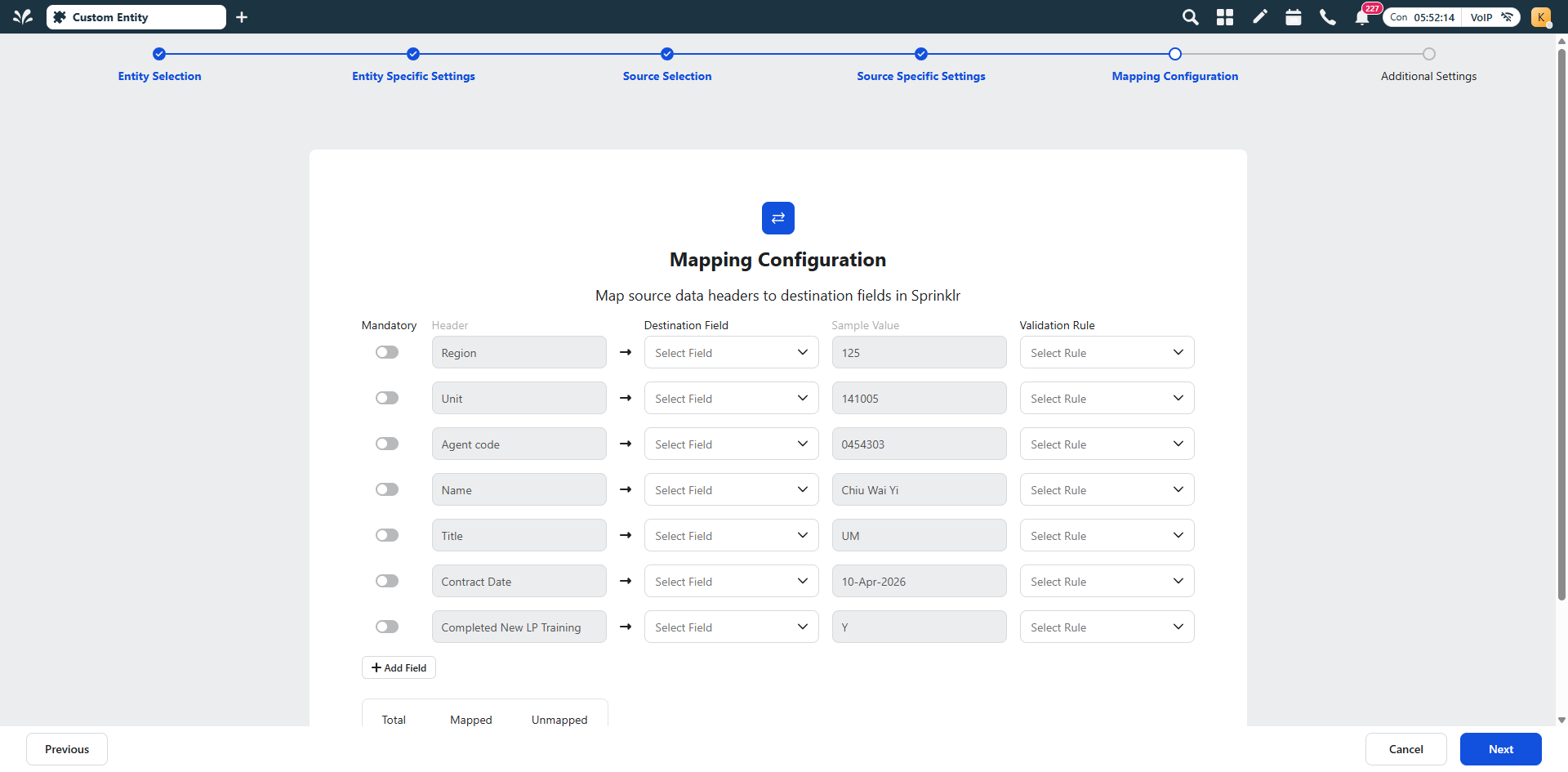Screen dimensions: 1568x772
Task: Click the Cancel button
Action: (x=1406, y=749)
